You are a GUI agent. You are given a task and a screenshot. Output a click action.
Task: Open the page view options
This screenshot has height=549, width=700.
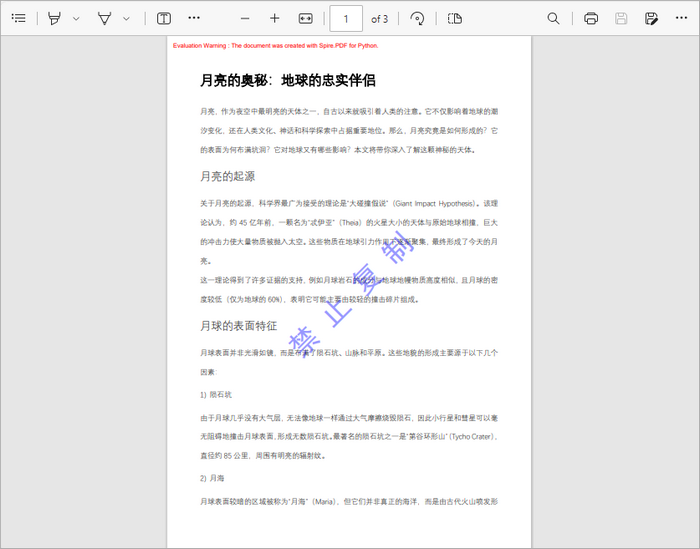455,19
